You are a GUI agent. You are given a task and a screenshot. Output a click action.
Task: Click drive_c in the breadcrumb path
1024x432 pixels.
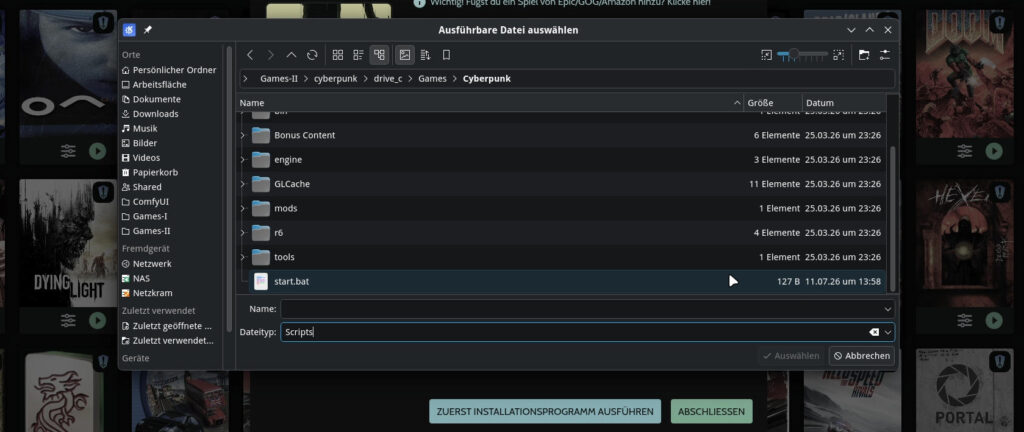(x=388, y=79)
